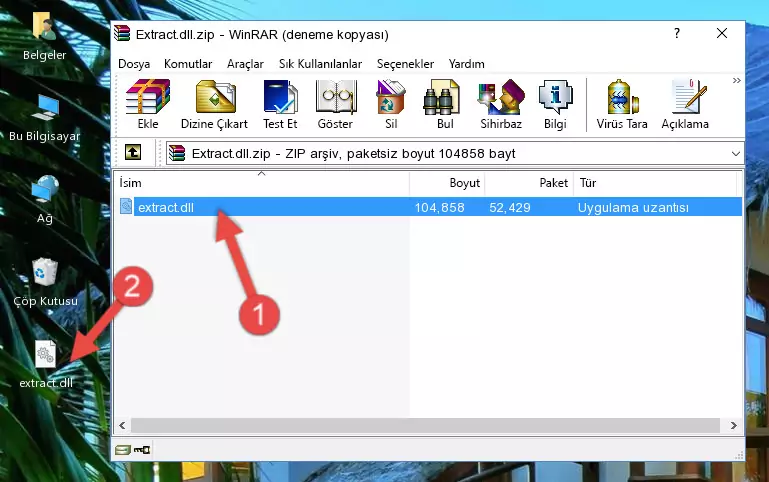Click the 52,429 packed size value
769x482 pixels.
coord(510,207)
